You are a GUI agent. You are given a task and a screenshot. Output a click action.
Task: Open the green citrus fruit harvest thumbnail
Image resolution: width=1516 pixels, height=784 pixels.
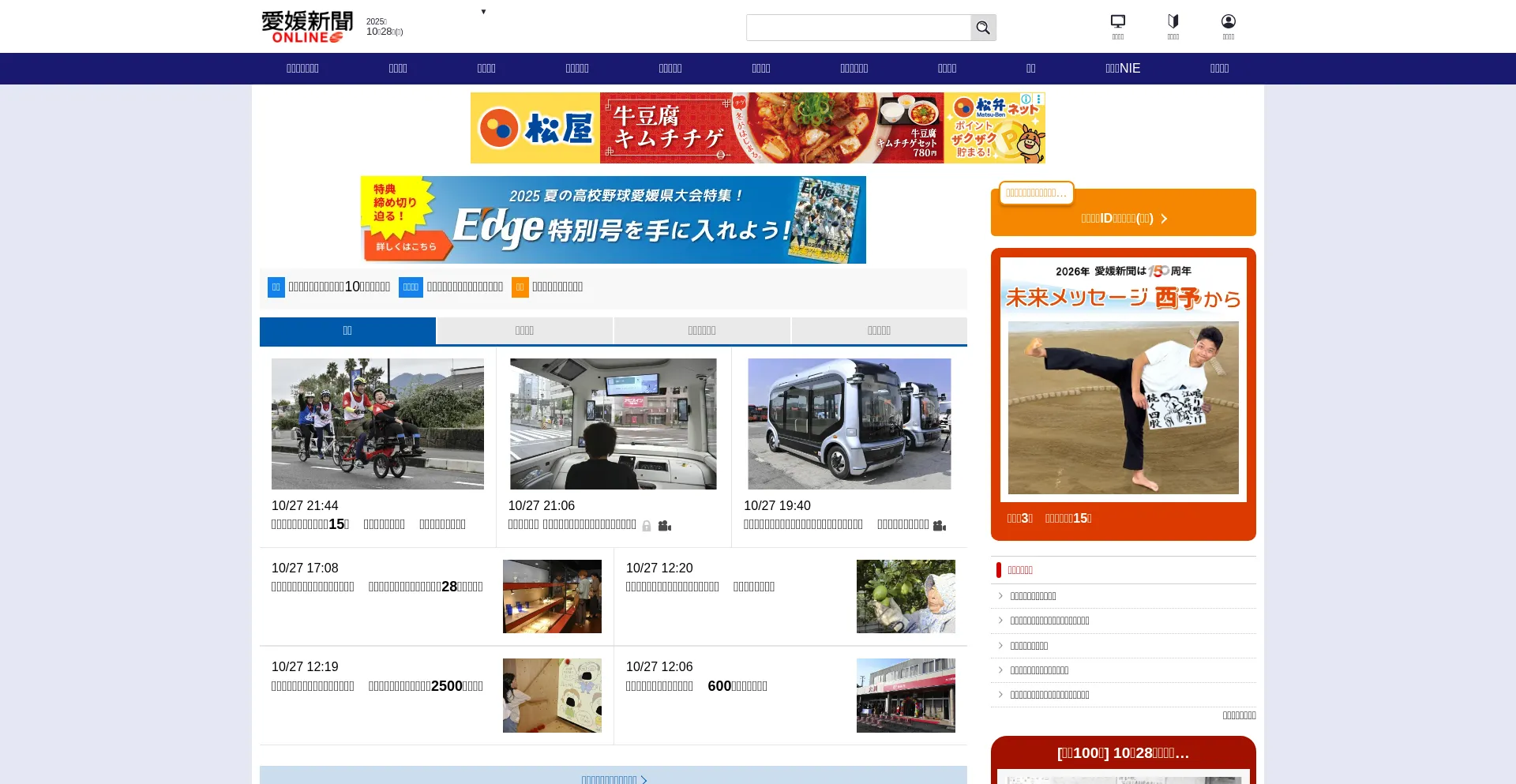coord(906,596)
